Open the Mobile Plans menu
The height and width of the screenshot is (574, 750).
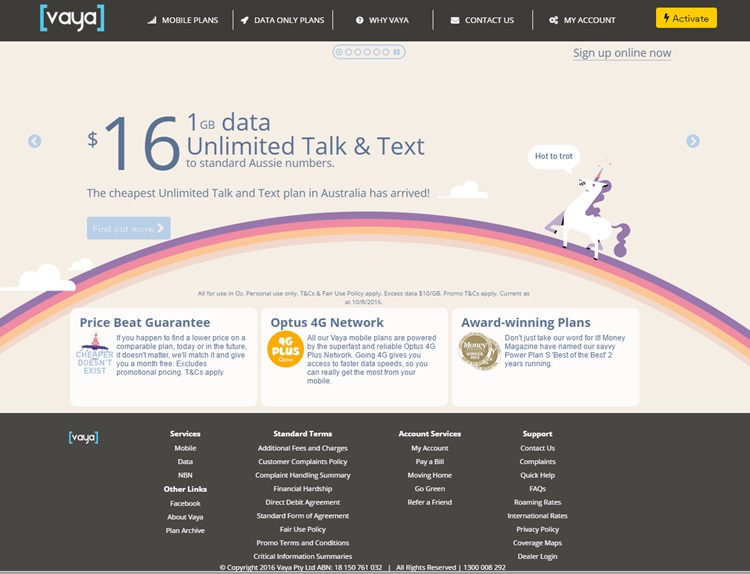[183, 21]
